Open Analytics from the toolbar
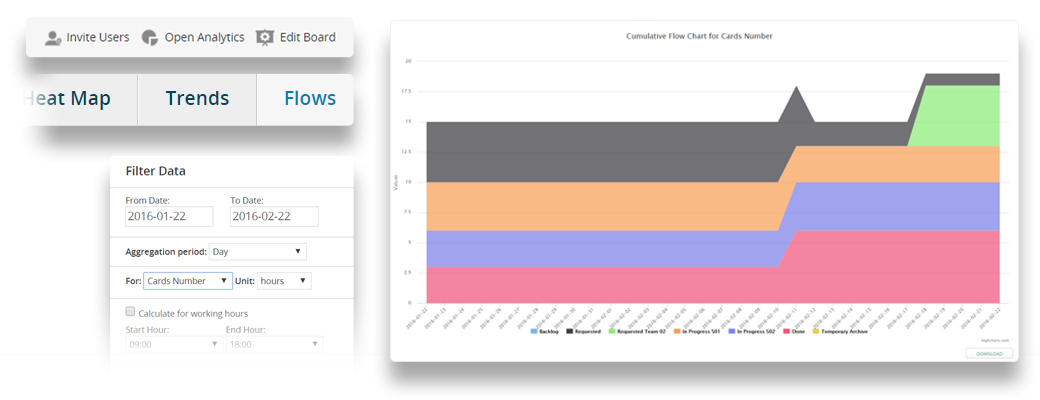Image resolution: width=1040 pixels, height=400 pixels. click(204, 37)
